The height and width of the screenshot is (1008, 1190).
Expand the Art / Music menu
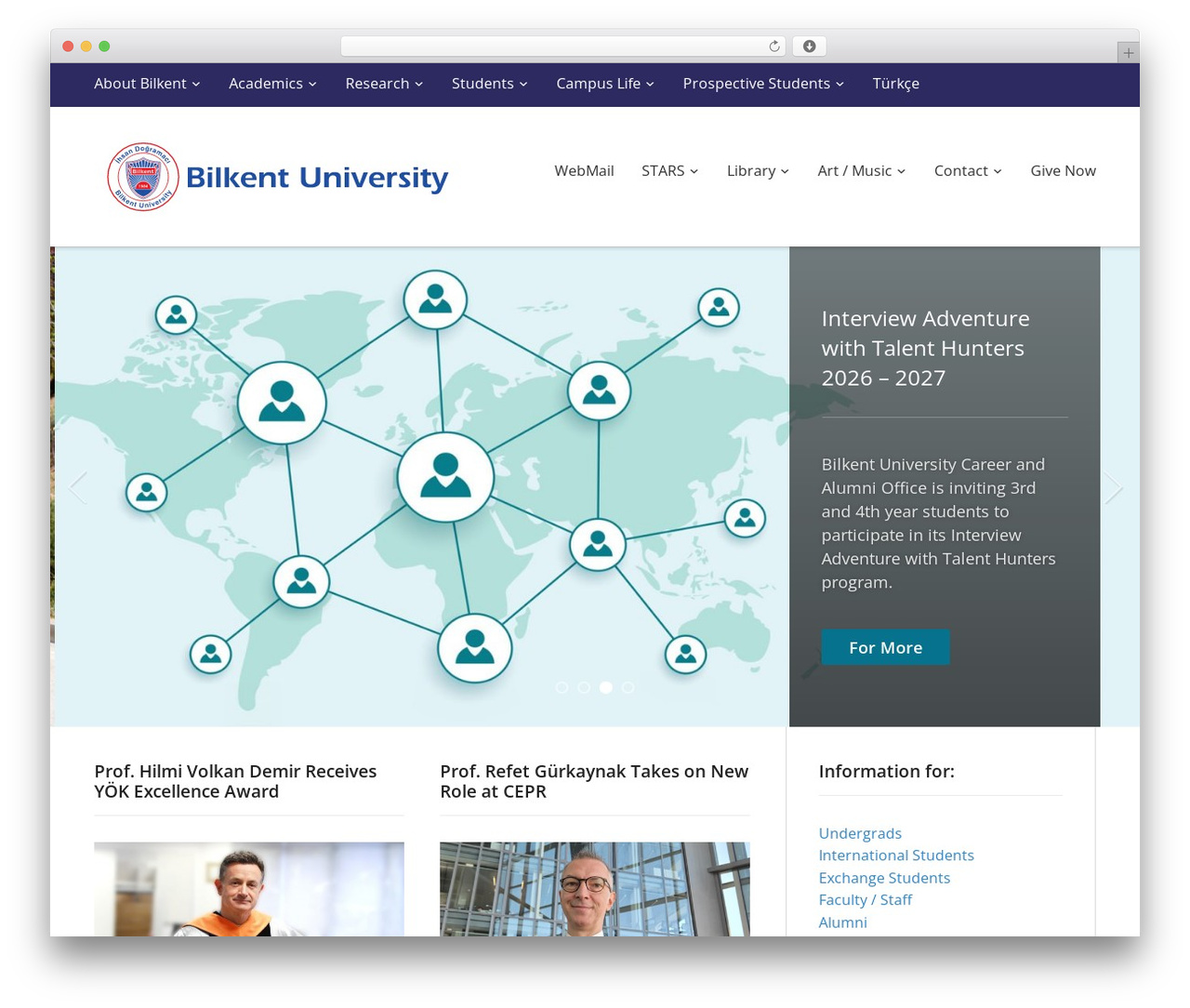pyautogui.click(x=861, y=171)
